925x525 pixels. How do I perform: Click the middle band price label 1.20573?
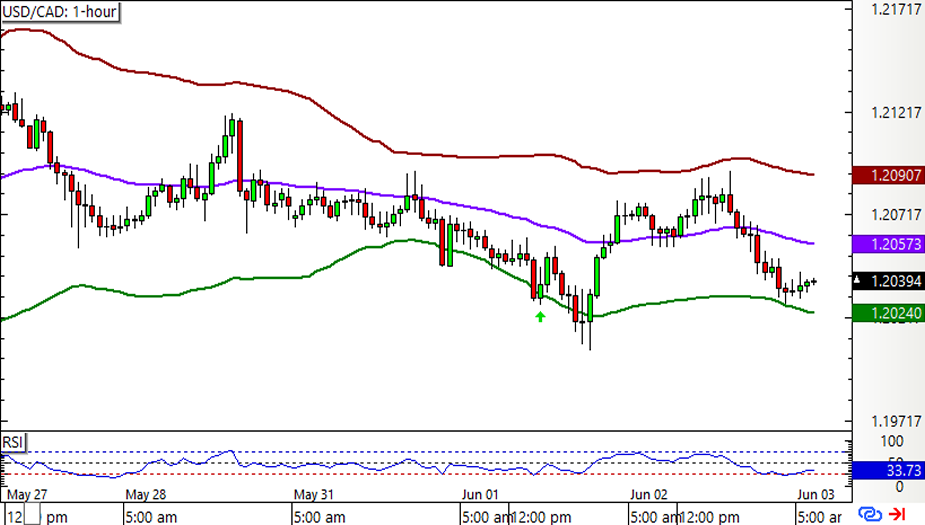pyautogui.click(x=889, y=244)
